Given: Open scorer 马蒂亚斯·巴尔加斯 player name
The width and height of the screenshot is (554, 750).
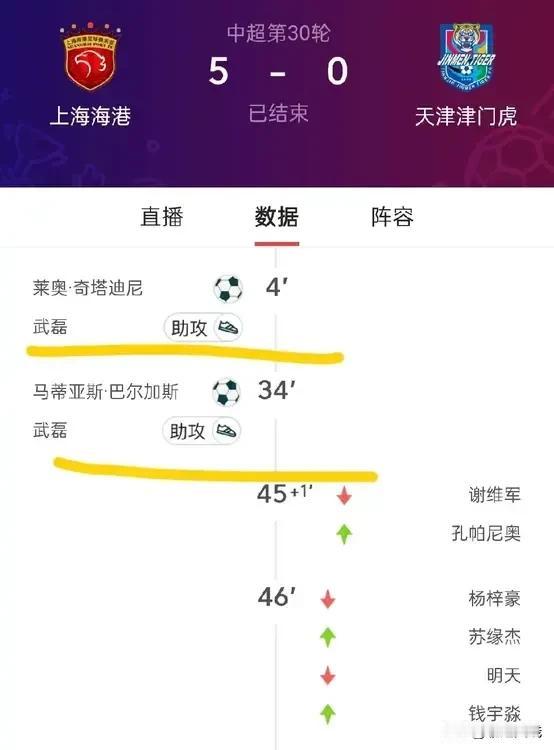Looking at the screenshot, I should [x=105, y=392].
